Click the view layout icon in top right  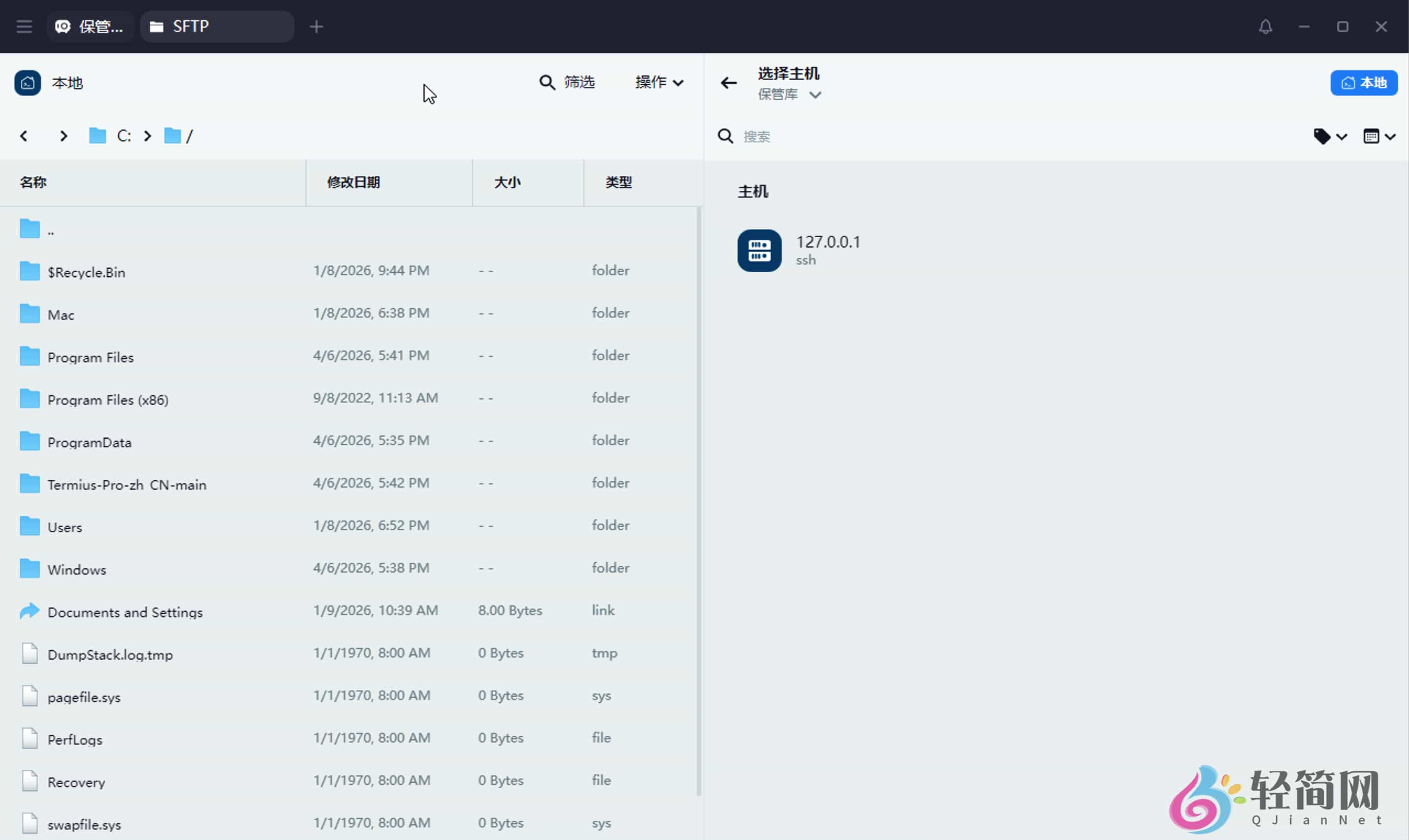point(1372,136)
